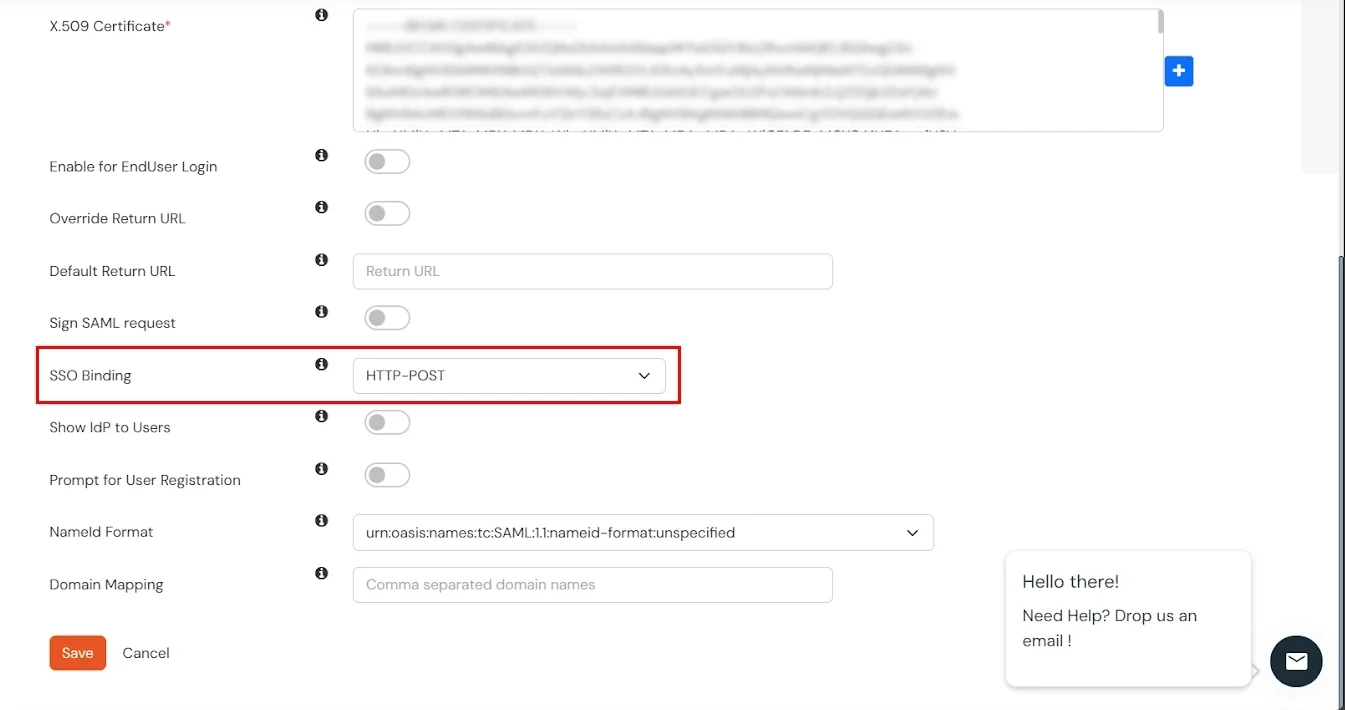This screenshot has width=1345, height=710.
Task: Open the email support chat bubble icon
Action: 1296,661
